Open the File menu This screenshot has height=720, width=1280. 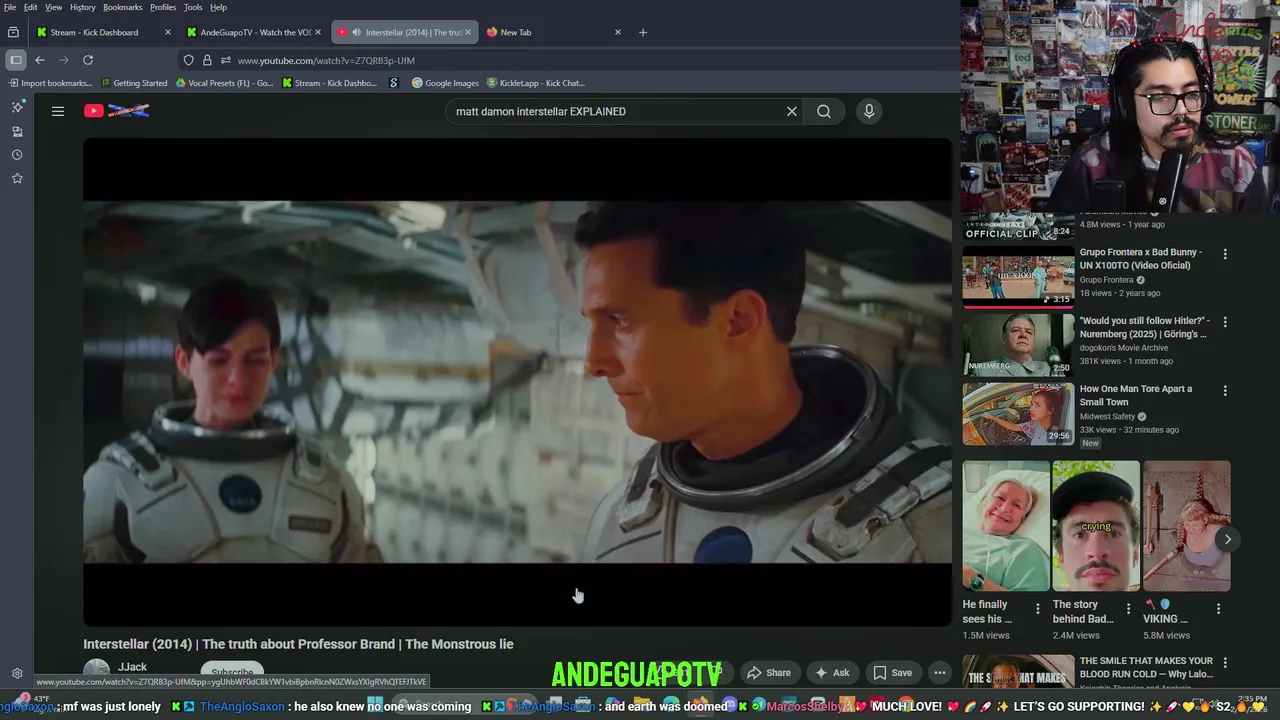(x=10, y=7)
